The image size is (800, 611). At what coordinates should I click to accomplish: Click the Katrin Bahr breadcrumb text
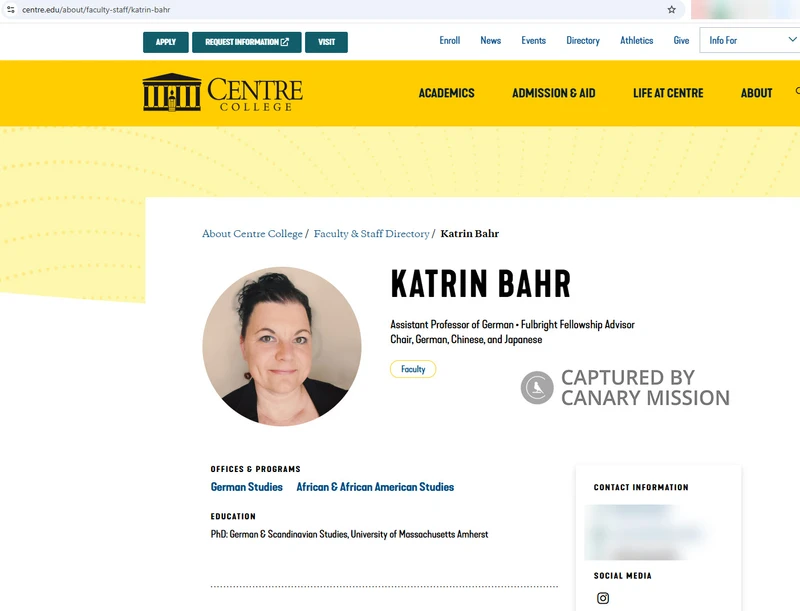(469, 234)
